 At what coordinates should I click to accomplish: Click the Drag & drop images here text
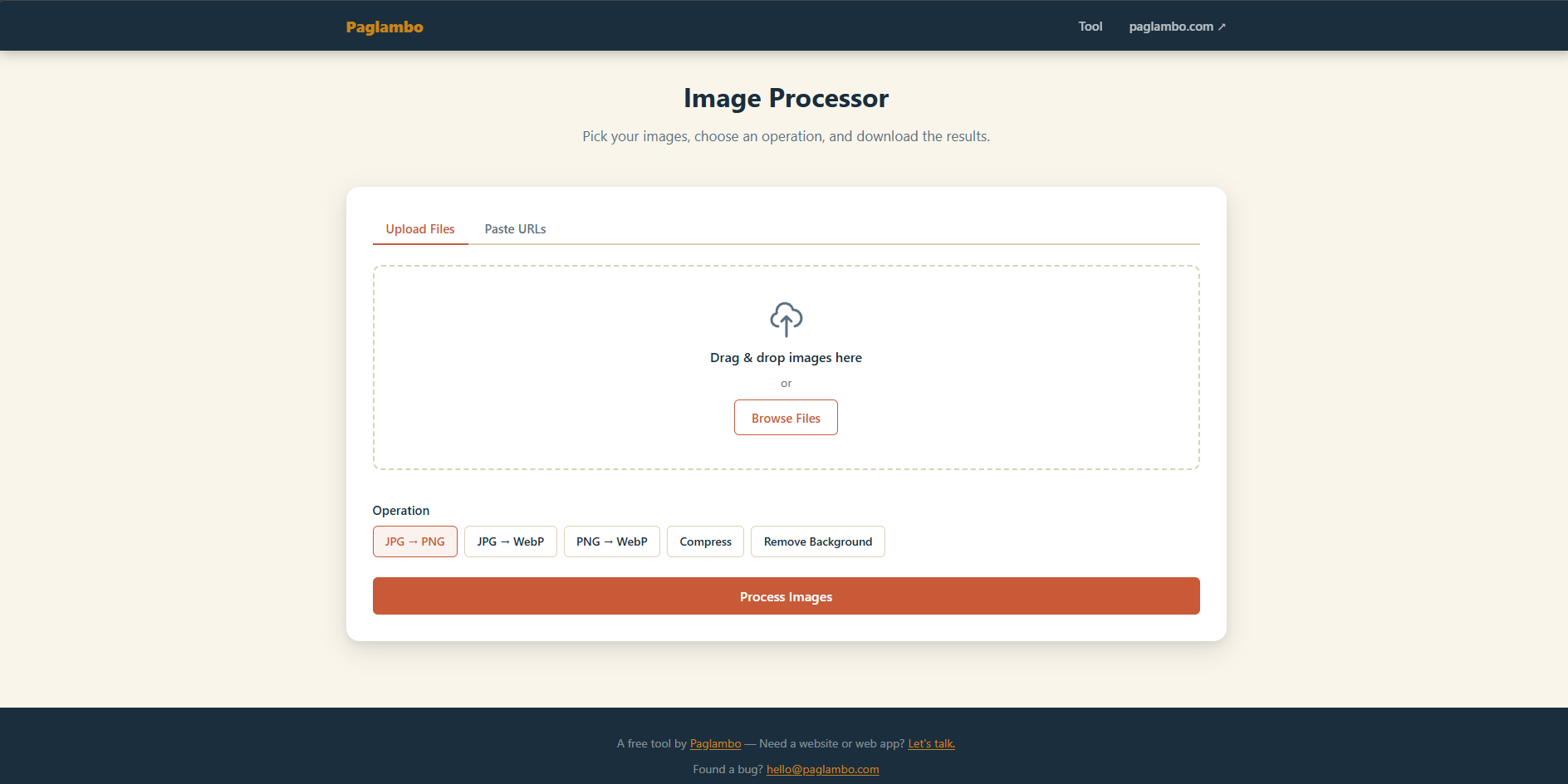[786, 357]
